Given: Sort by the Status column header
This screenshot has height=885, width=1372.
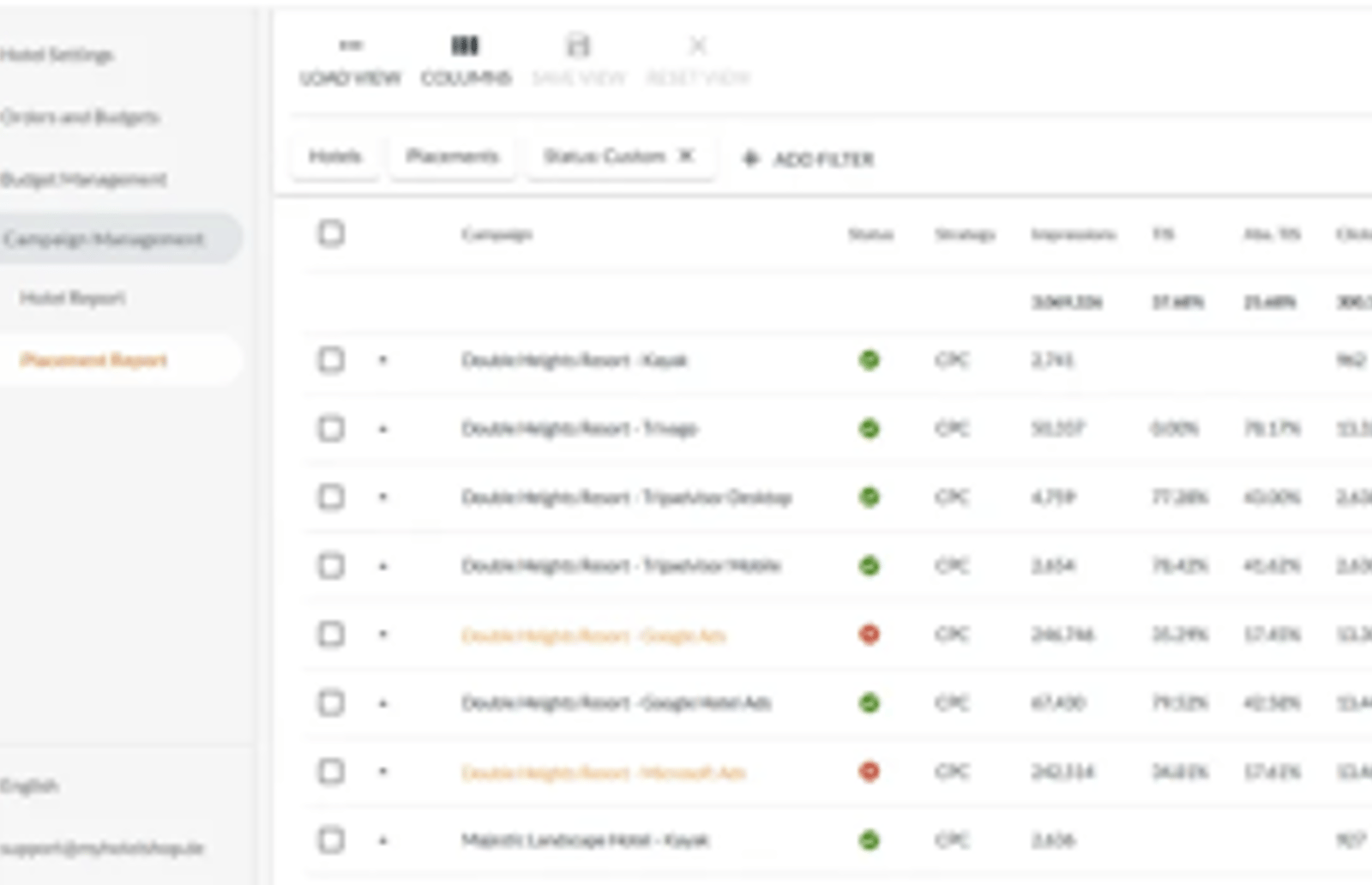Looking at the screenshot, I should (870, 234).
